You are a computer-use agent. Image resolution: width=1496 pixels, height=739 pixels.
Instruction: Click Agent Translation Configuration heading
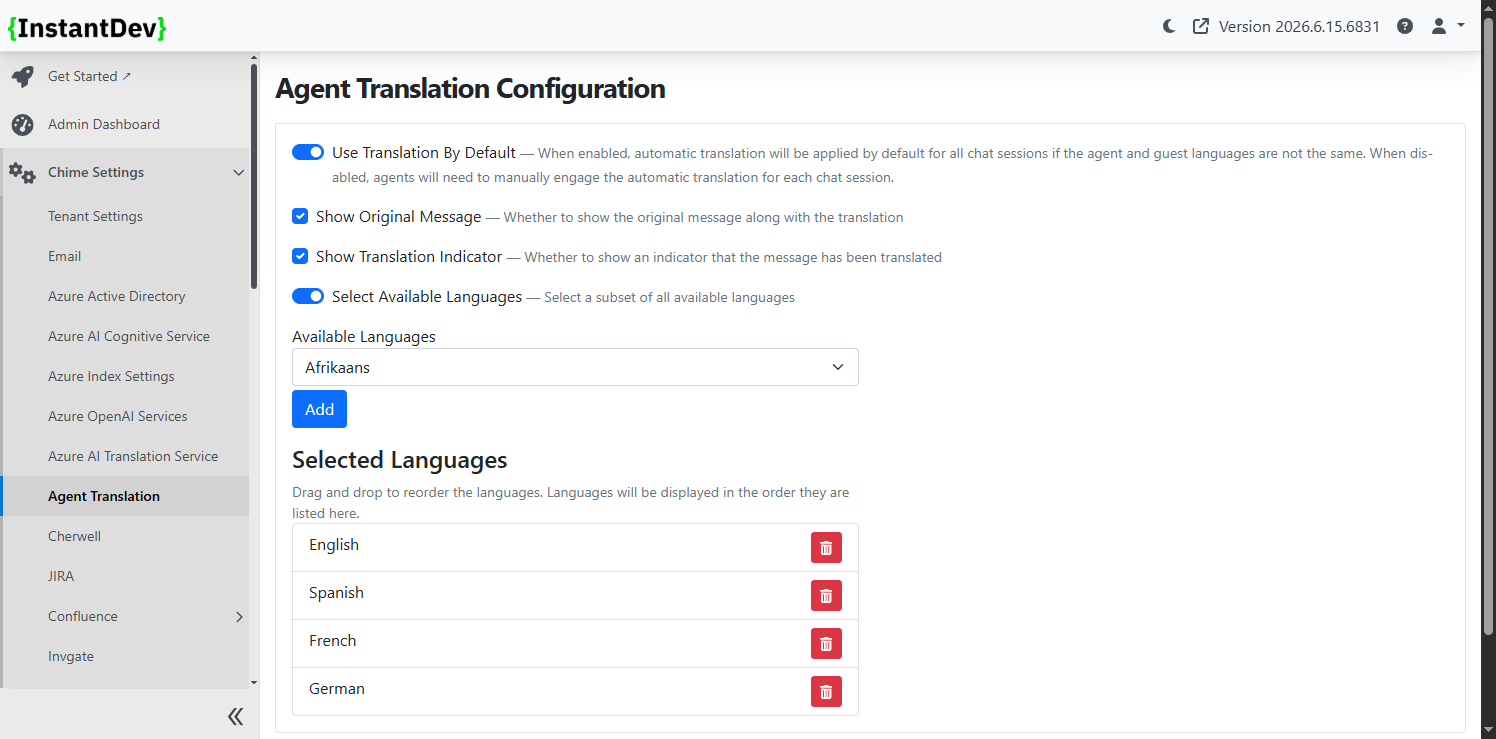[470, 88]
